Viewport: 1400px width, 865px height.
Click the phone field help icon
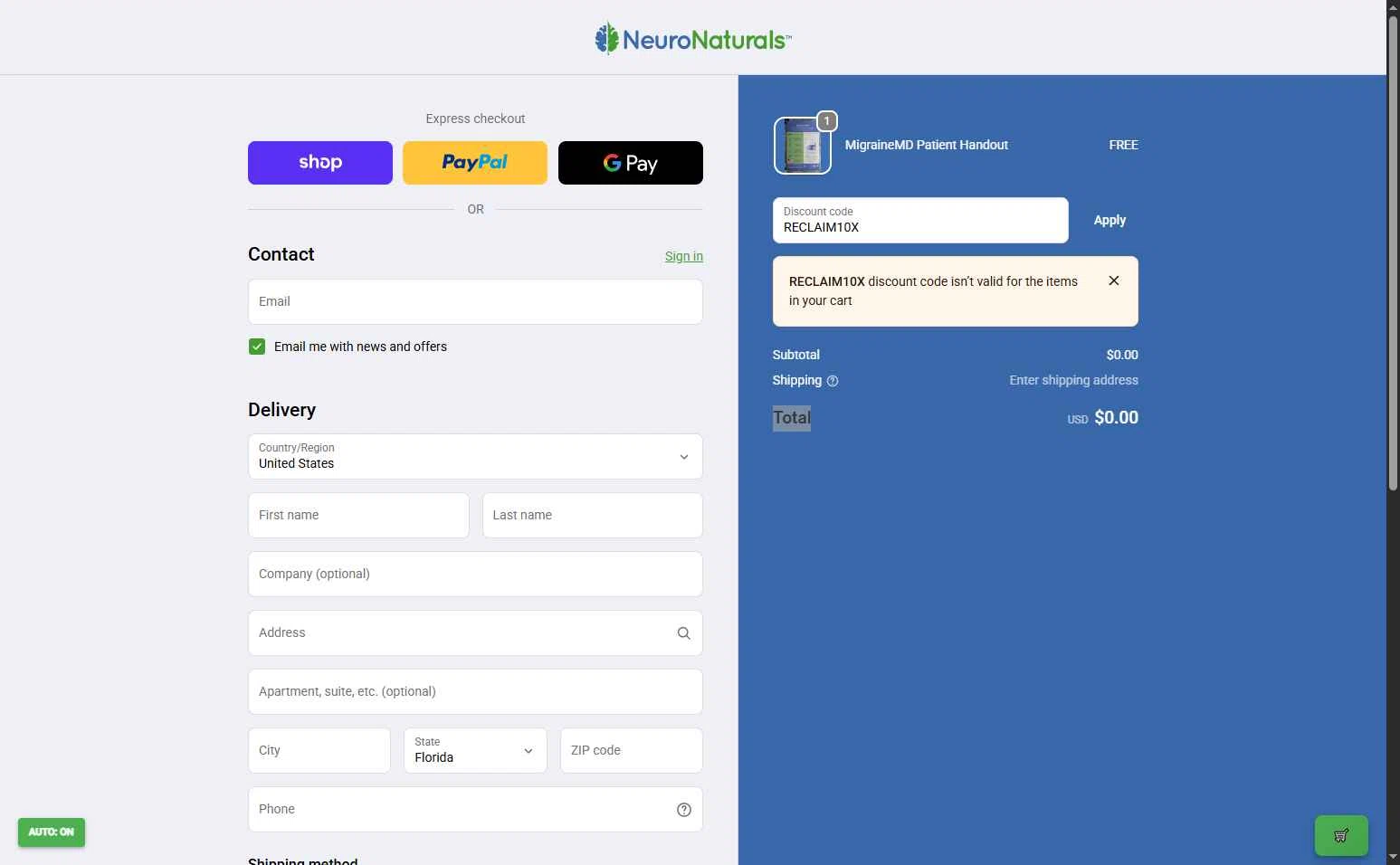pyautogui.click(x=684, y=810)
